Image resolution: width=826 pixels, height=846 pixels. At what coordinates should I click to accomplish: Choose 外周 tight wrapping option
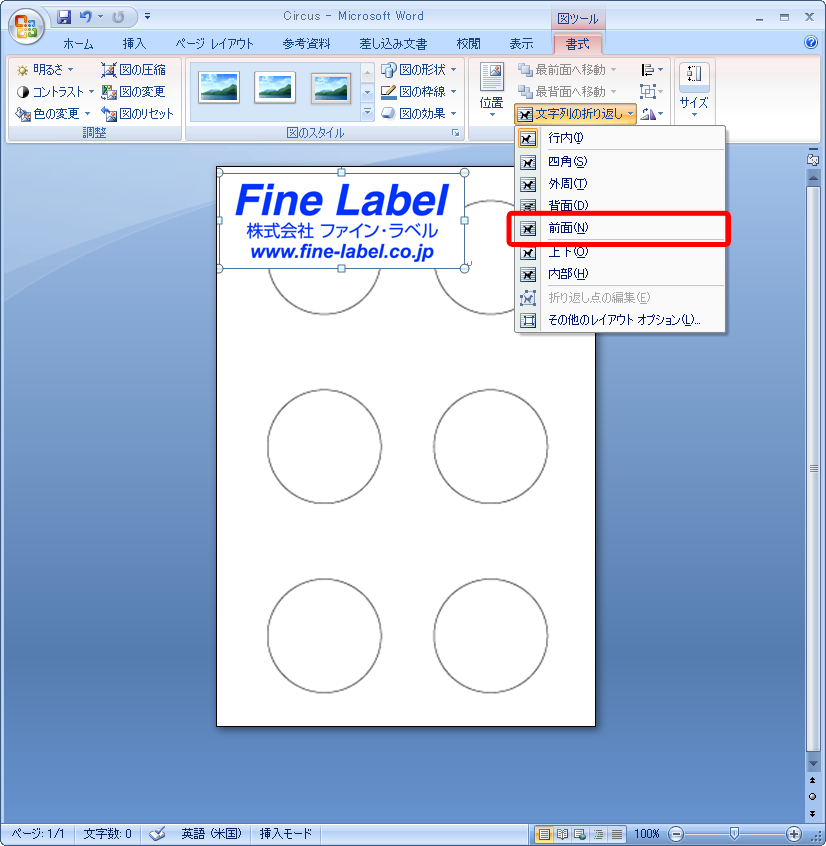point(620,184)
